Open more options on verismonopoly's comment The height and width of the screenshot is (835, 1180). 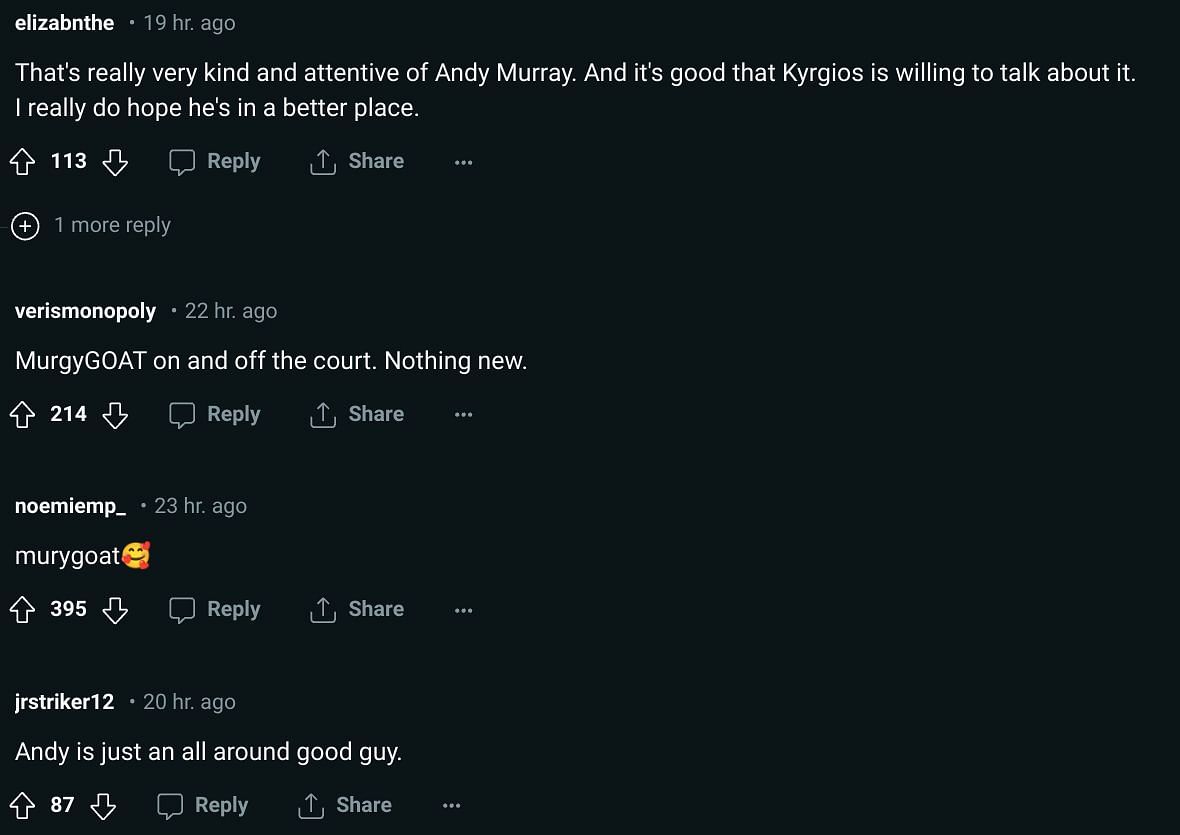463,415
